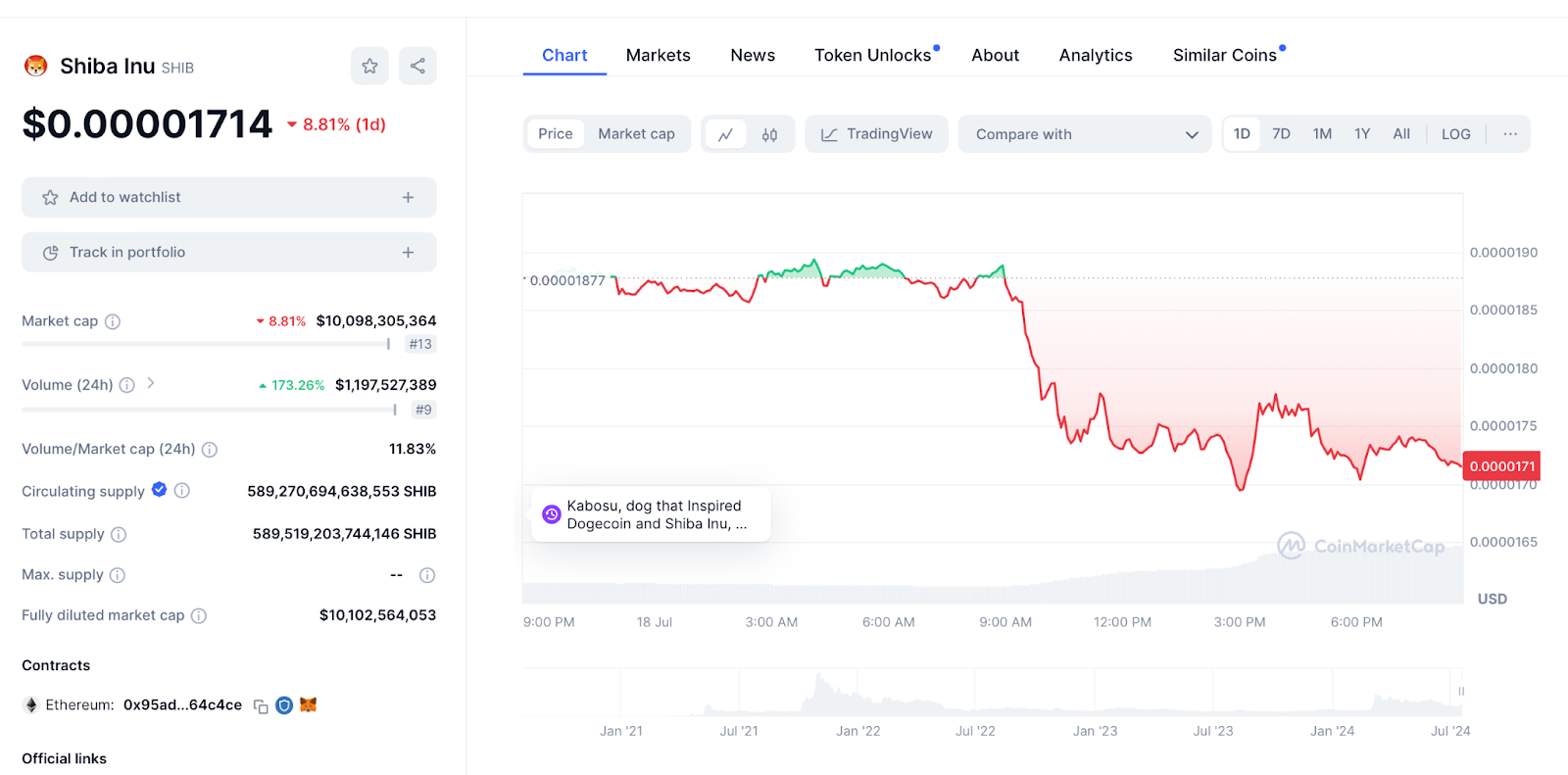Image resolution: width=1568 pixels, height=775 pixels.
Task: Click the Market cap info icon
Action: coord(113,321)
